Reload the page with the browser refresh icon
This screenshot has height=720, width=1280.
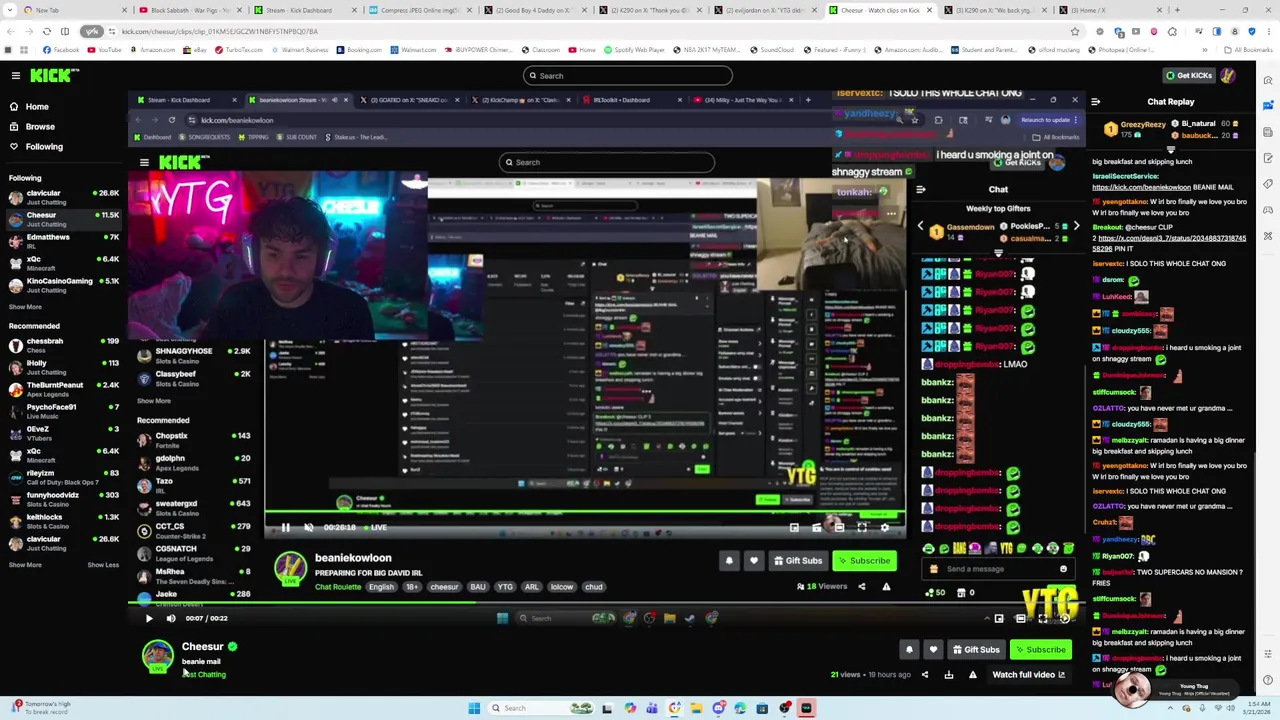click(x=46, y=31)
